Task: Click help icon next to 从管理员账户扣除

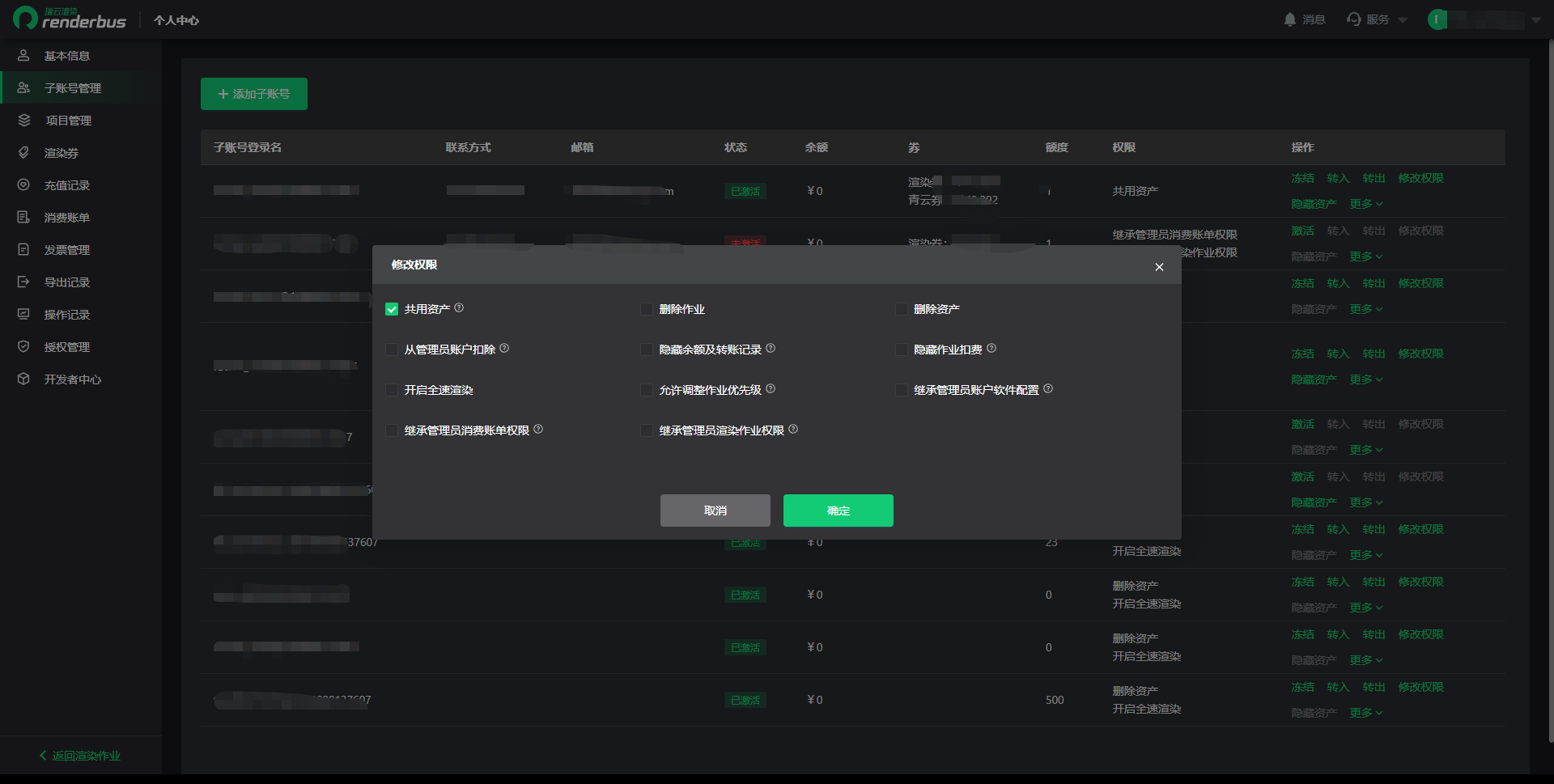Action: [x=504, y=348]
